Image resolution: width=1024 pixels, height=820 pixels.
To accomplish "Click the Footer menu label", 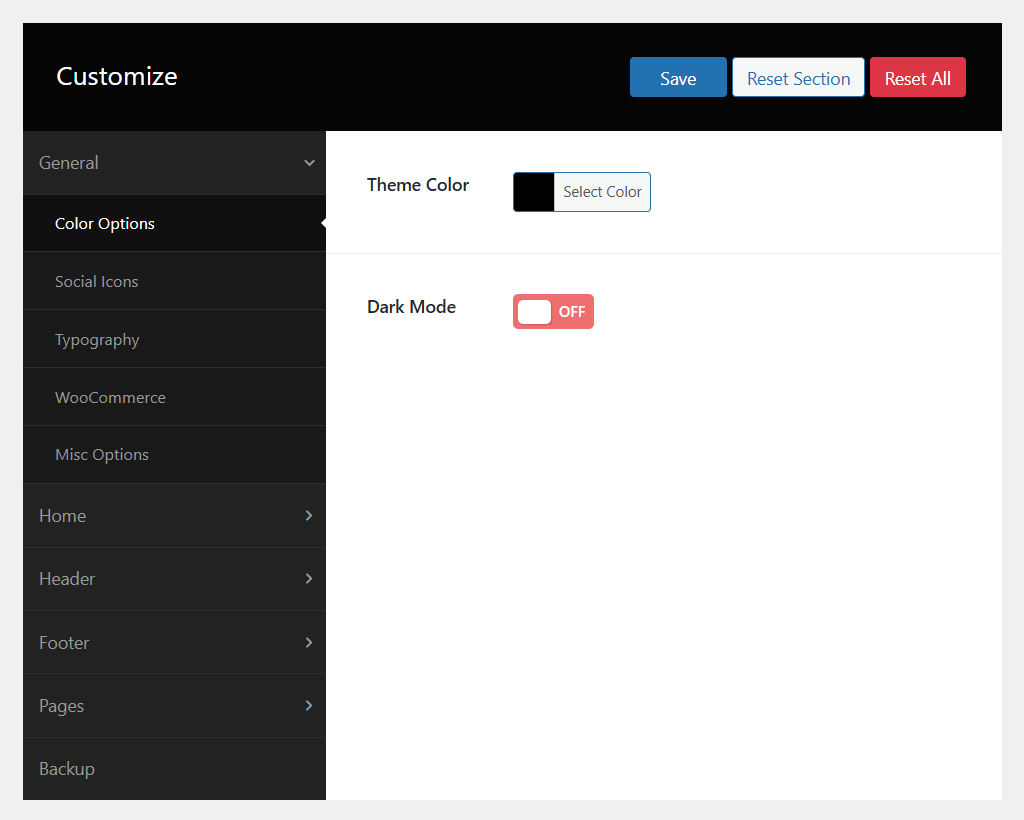I will pyautogui.click(x=64, y=643).
